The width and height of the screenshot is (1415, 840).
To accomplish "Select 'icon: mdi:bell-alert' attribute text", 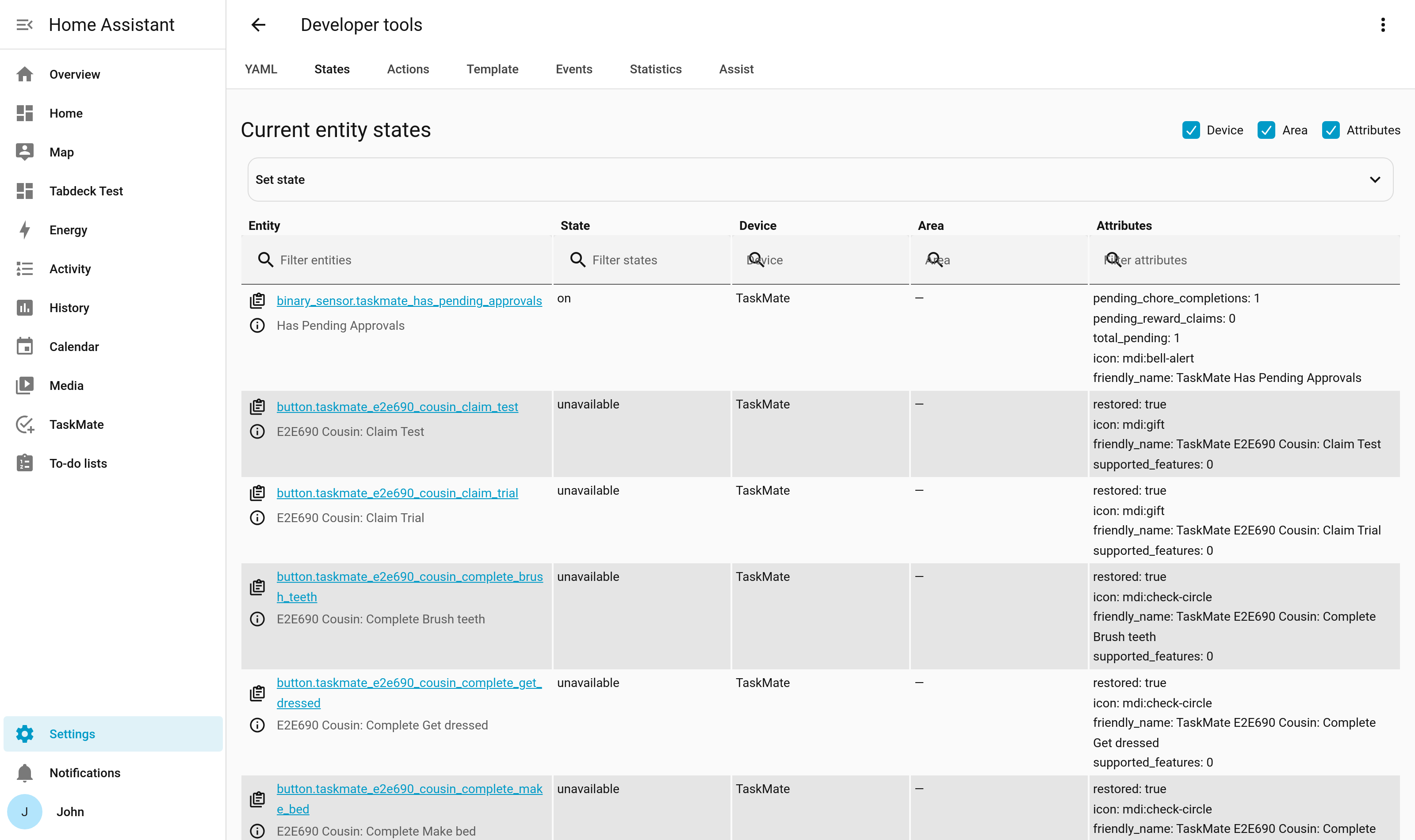I will coord(1143,358).
